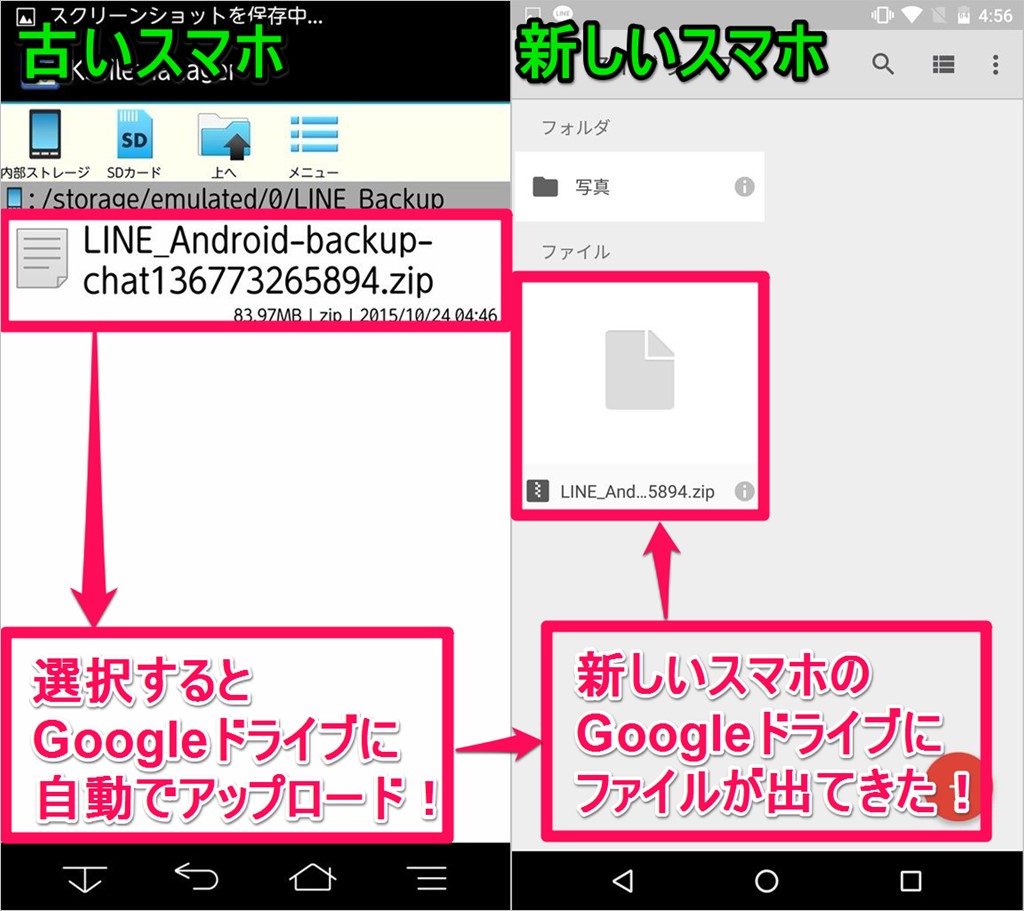This screenshot has width=1024, height=911.
Task: Tap the LINE_And...5894.zip file thumbnail preview
Action: 640,372
